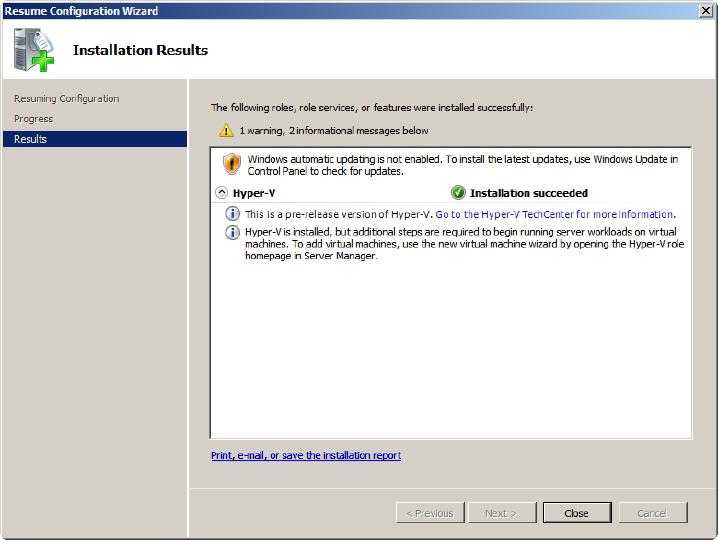Screen dimensions: 718x540
Task: Click the 'Installation succeeded' status text
Action: pyautogui.click(x=529, y=193)
